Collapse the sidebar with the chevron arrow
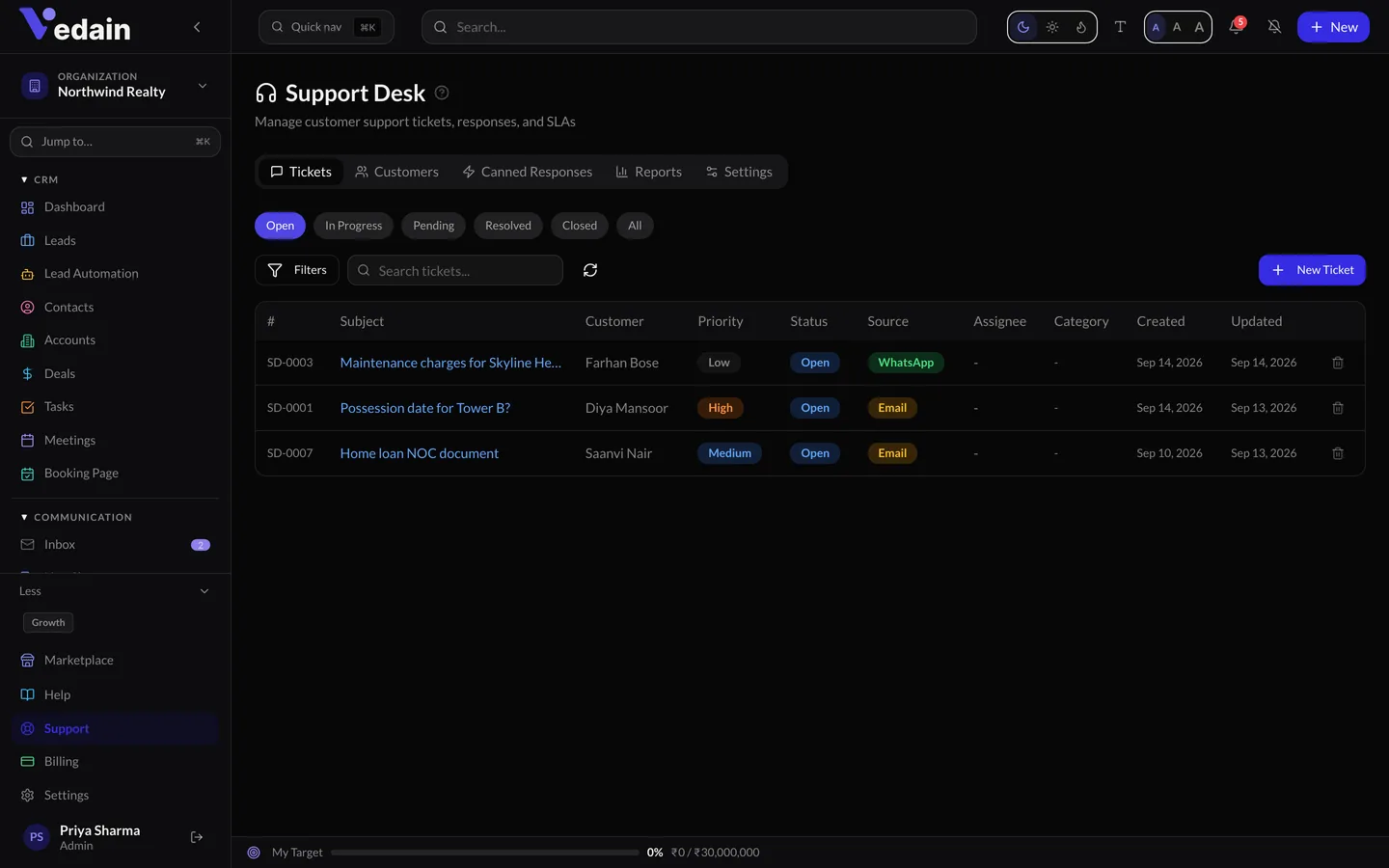Image resolution: width=1389 pixels, height=868 pixels. [197, 27]
